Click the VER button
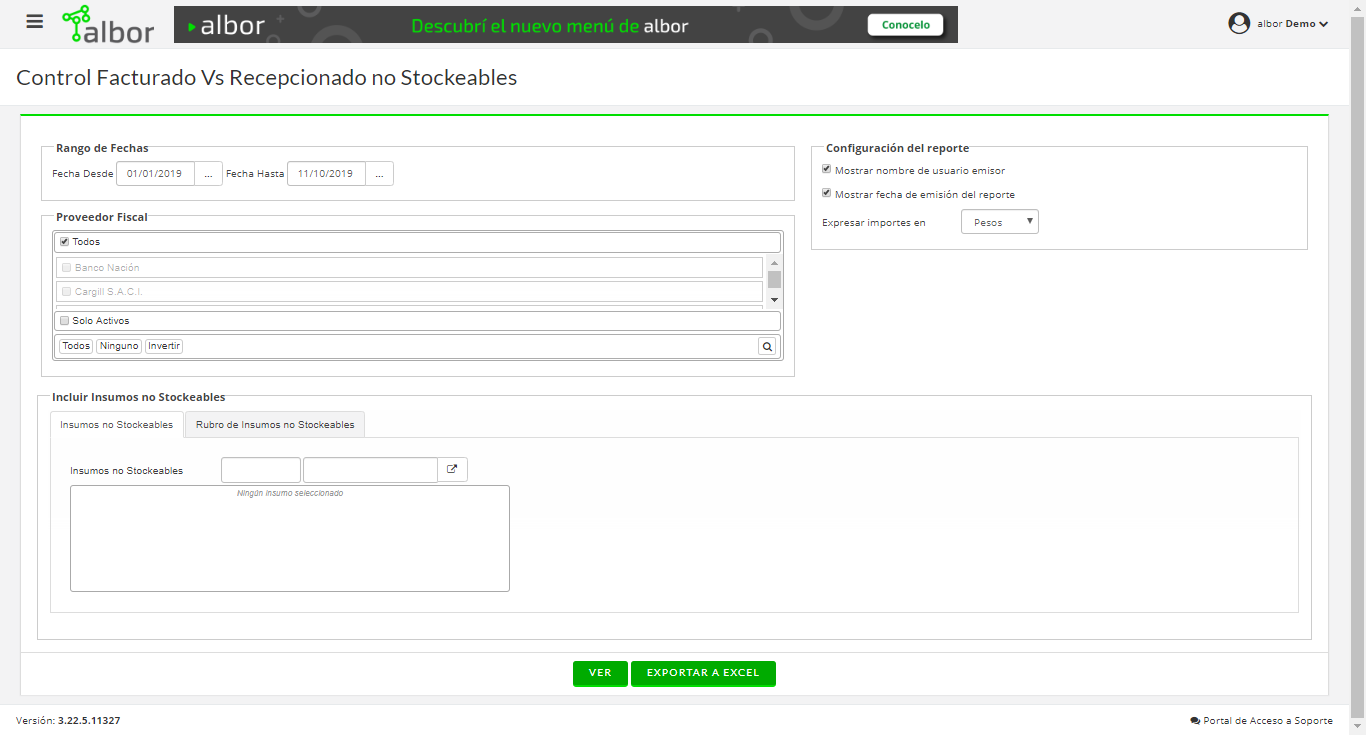 coord(600,673)
